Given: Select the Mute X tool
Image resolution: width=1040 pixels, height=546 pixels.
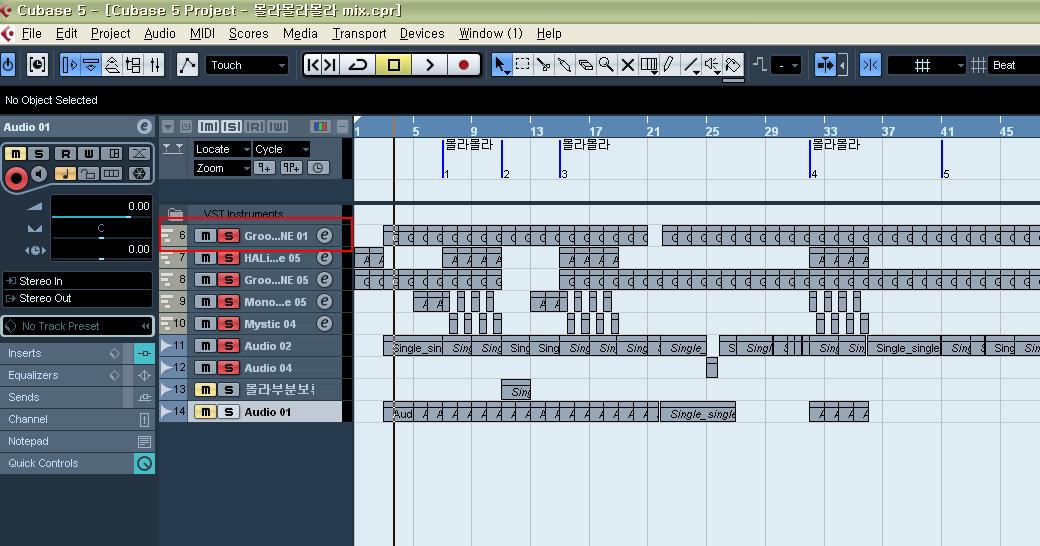Looking at the screenshot, I should tap(627, 65).
